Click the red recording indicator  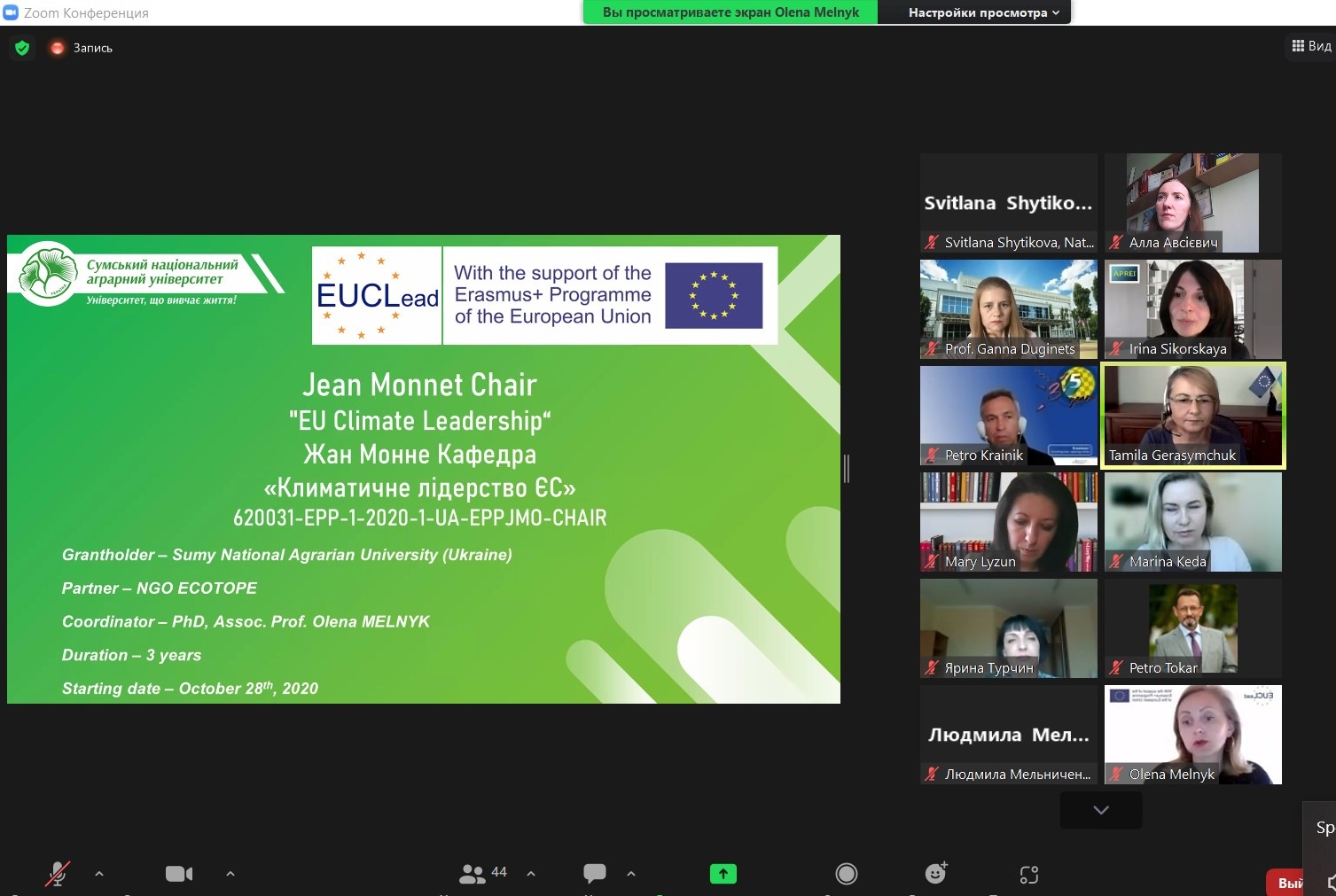click(59, 48)
